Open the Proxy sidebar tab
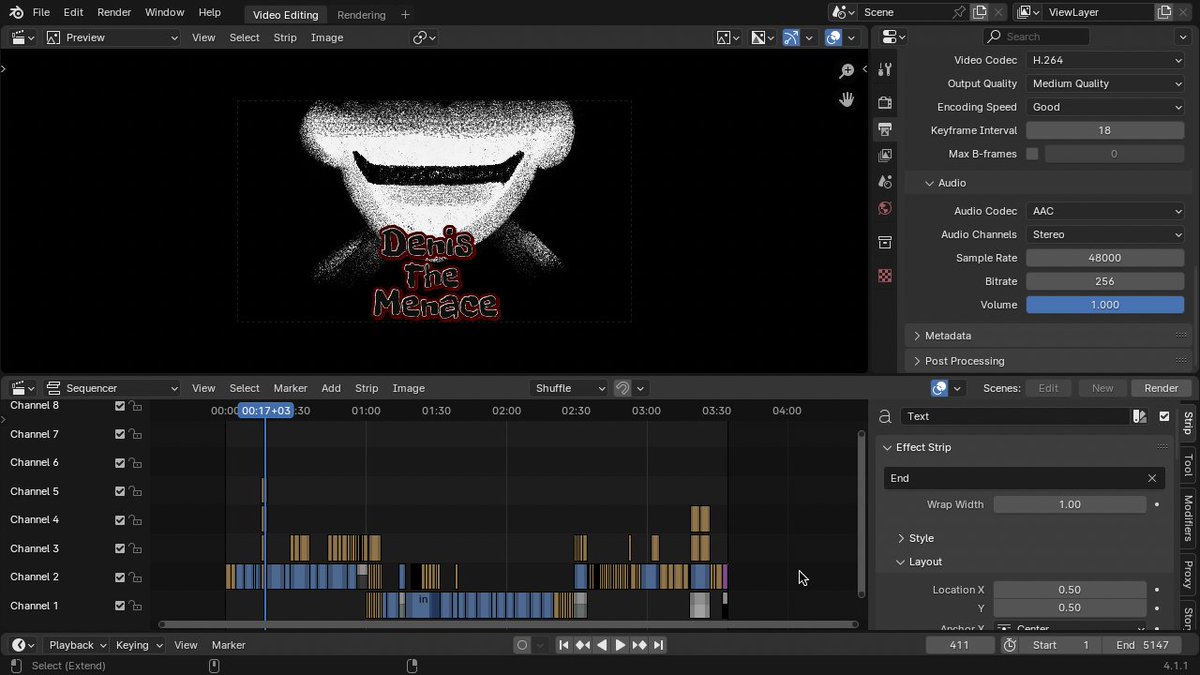 tap(1188, 574)
